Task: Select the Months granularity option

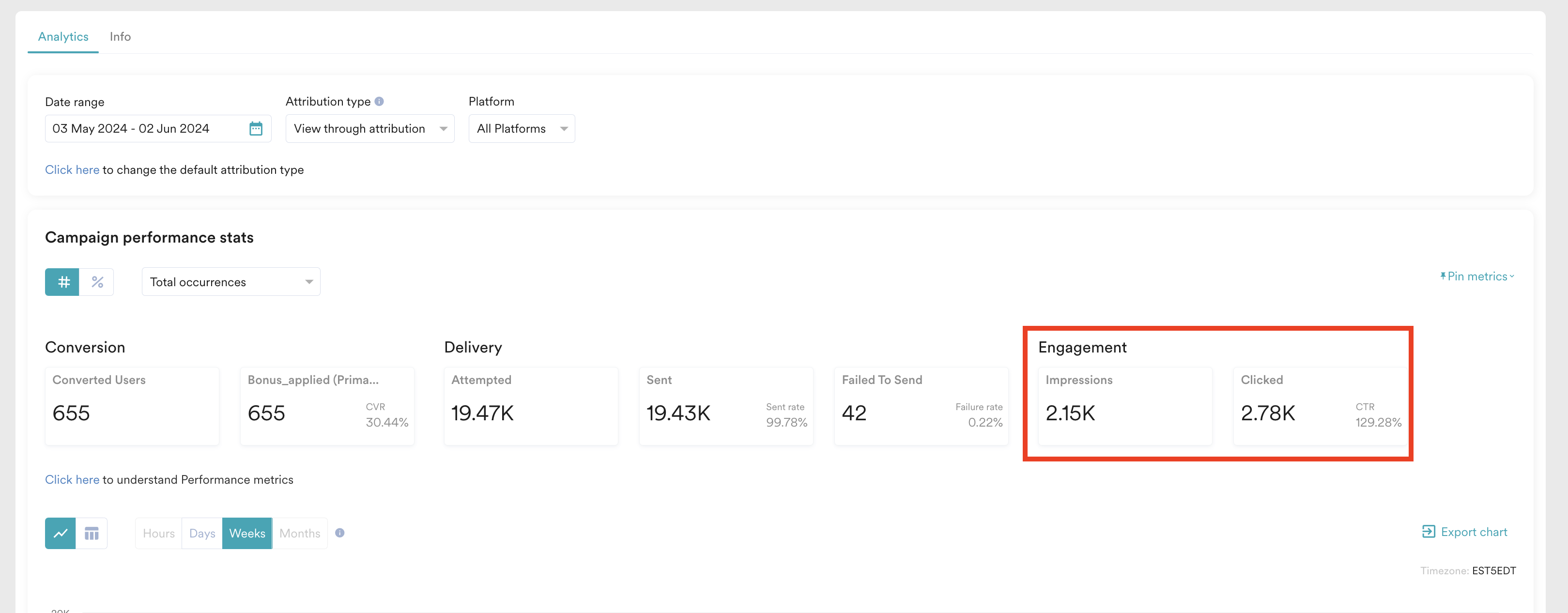Action: click(x=299, y=533)
